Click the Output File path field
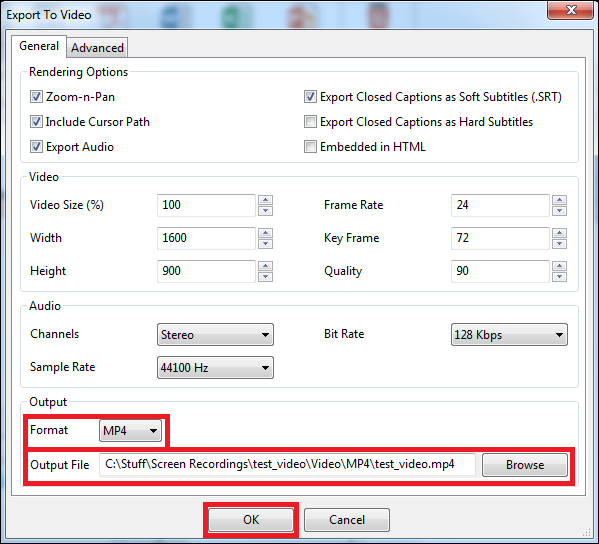Viewport: 599px width, 544px height. point(287,465)
